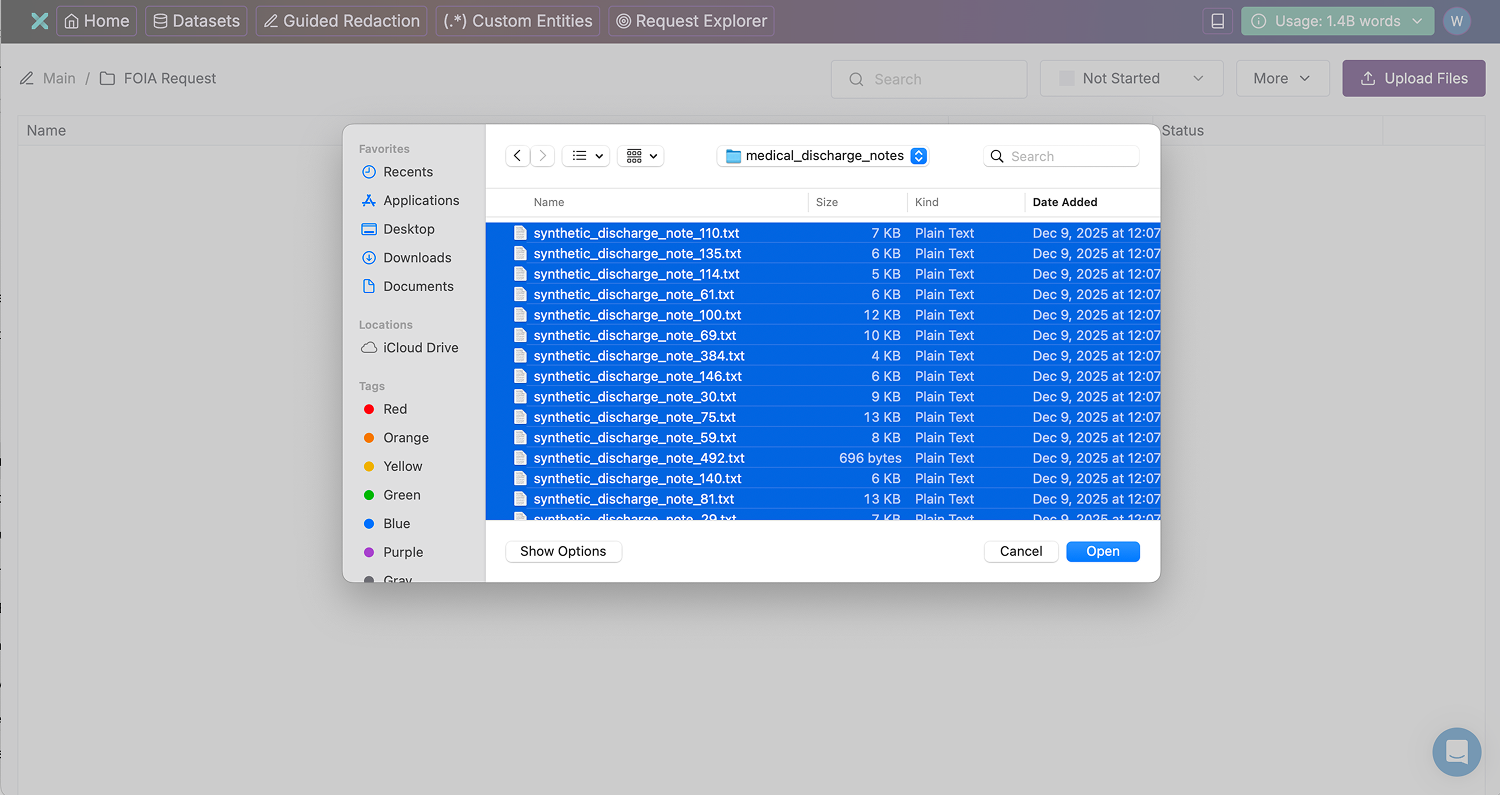The width and height of the screenshot is (1500, 796).
Task: Click the Main breadcrumb link
Action: point(59,78)
